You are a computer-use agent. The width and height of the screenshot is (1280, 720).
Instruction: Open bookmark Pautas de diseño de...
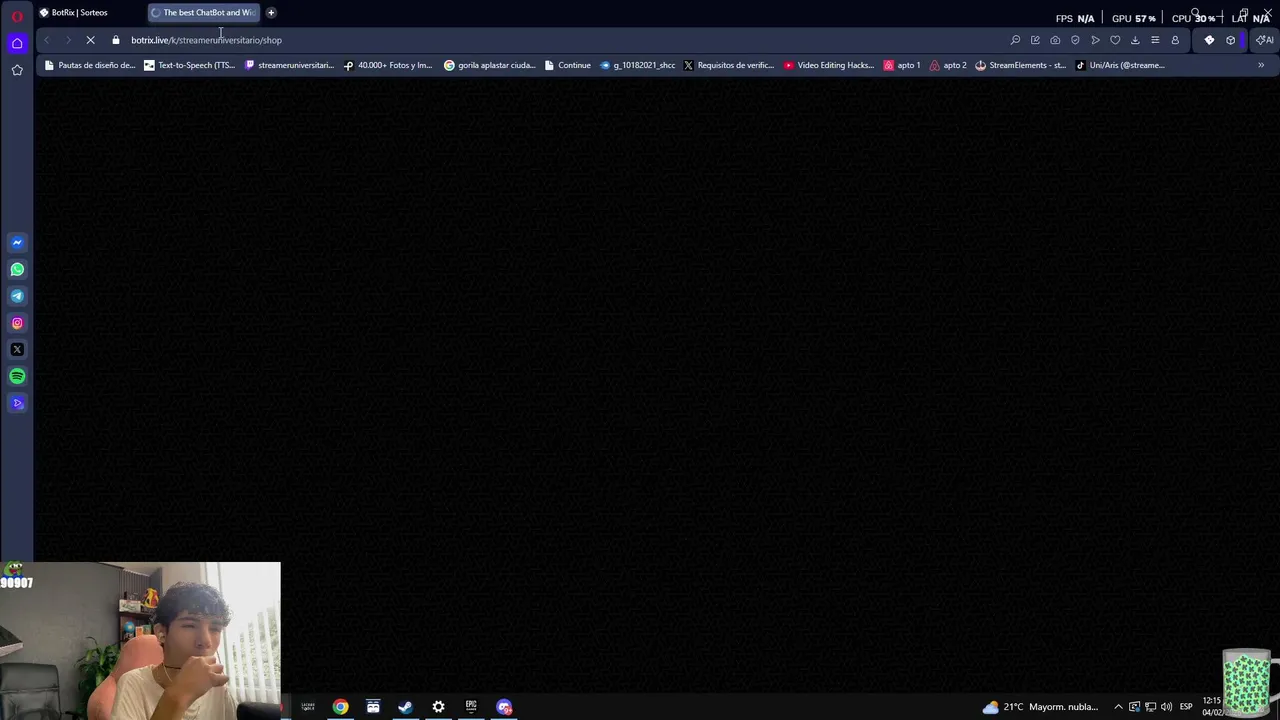click(90, 65)
